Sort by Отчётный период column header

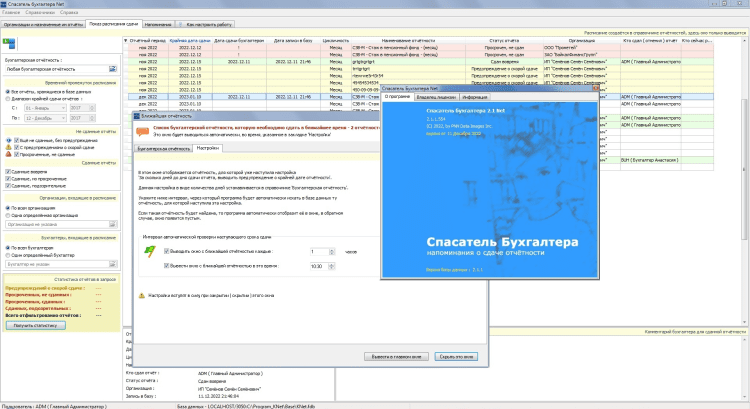pos(148,41)
